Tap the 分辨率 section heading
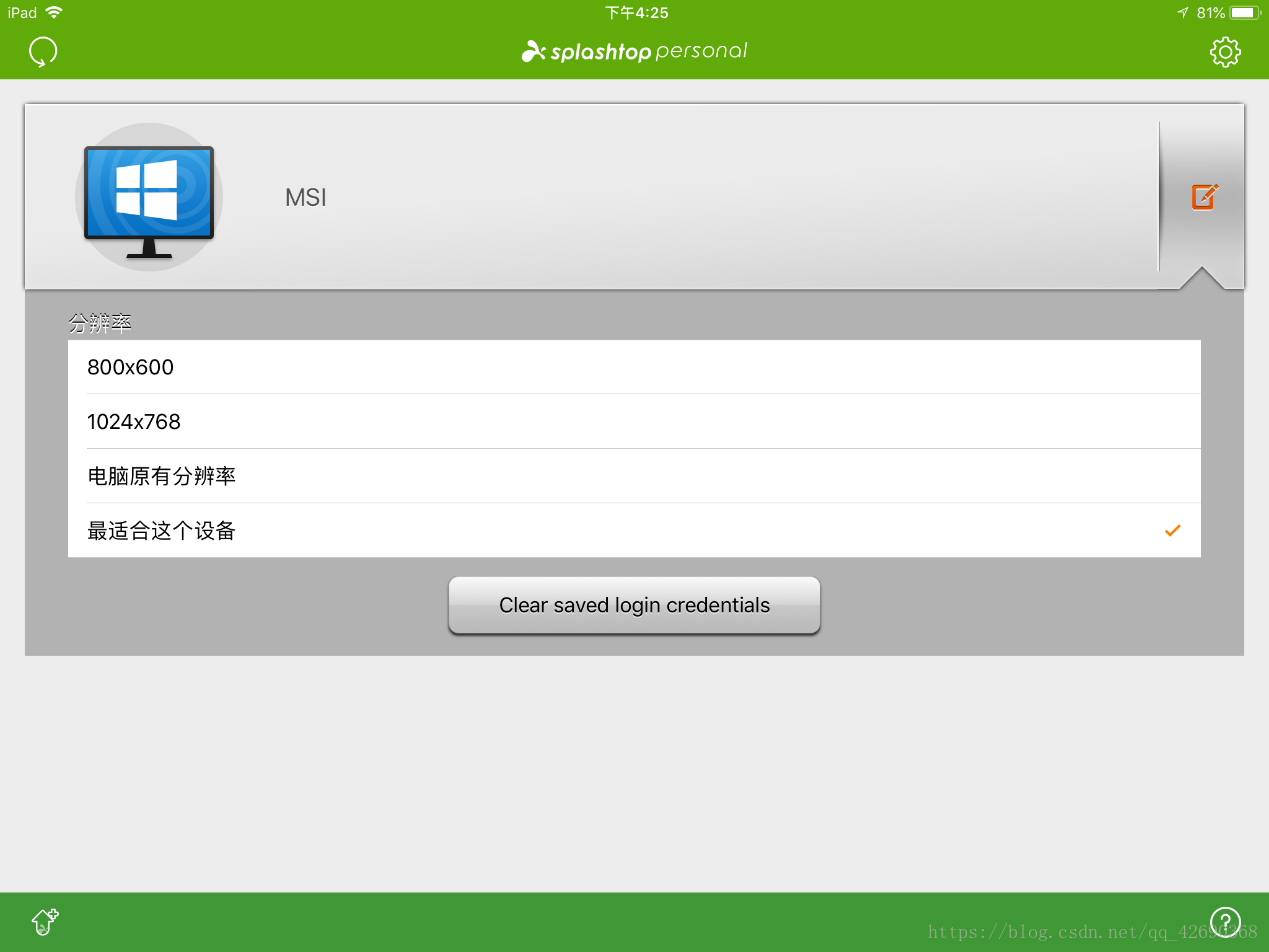Viewport: 1269px width, 952px height. click(100, 324)
